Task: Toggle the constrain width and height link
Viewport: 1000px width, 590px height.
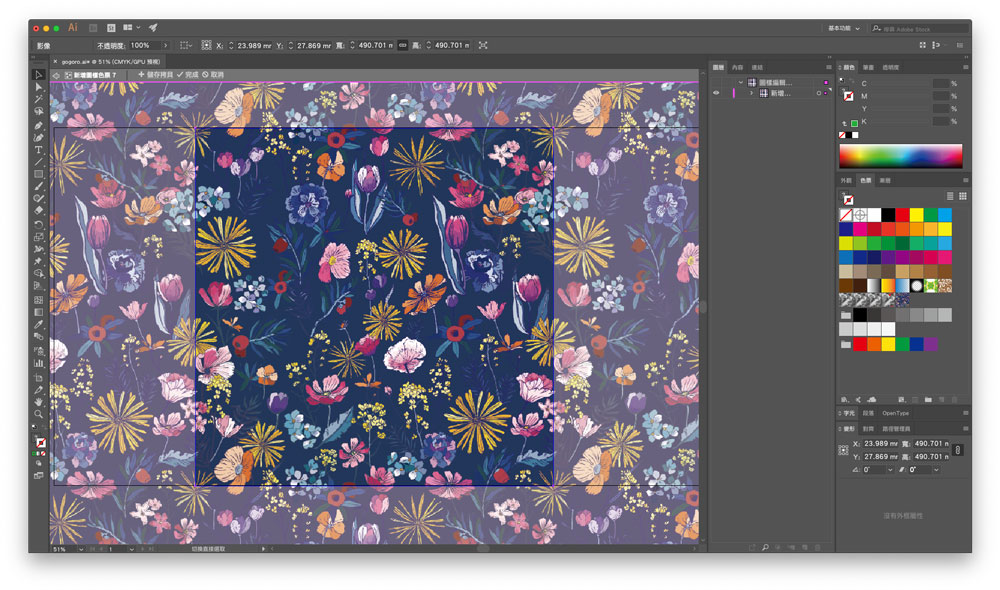Action: coord(403,45)
